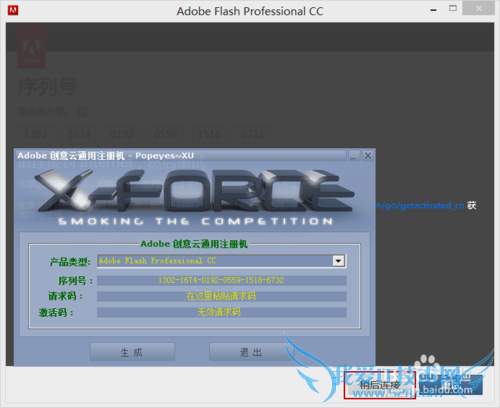Maximize the Adobe Flash Professional CC window
The image size is (500, 408).
click(453, 8)
